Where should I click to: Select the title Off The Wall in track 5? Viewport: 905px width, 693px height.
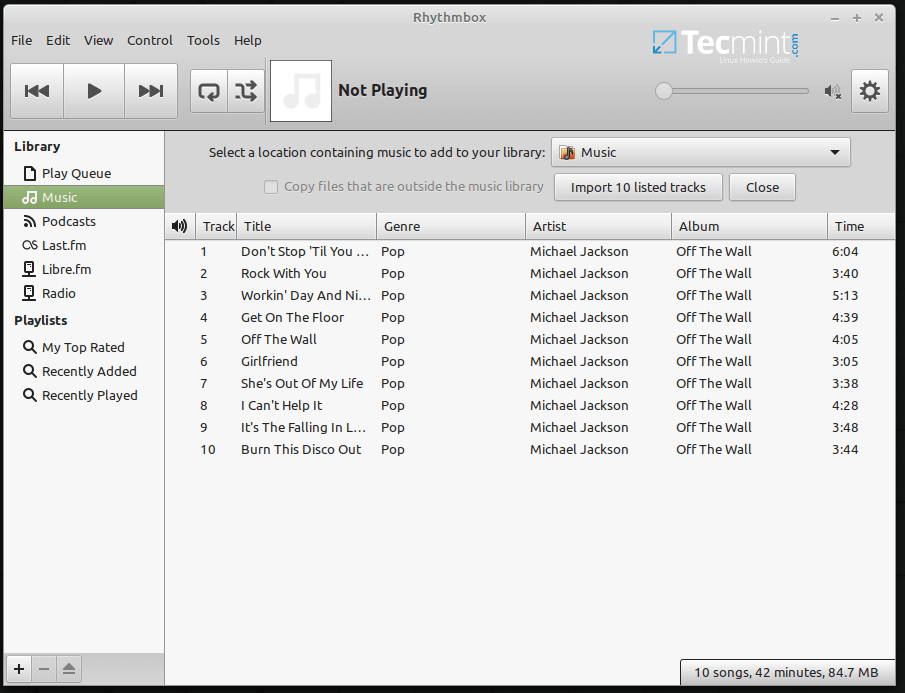point(279,339)
